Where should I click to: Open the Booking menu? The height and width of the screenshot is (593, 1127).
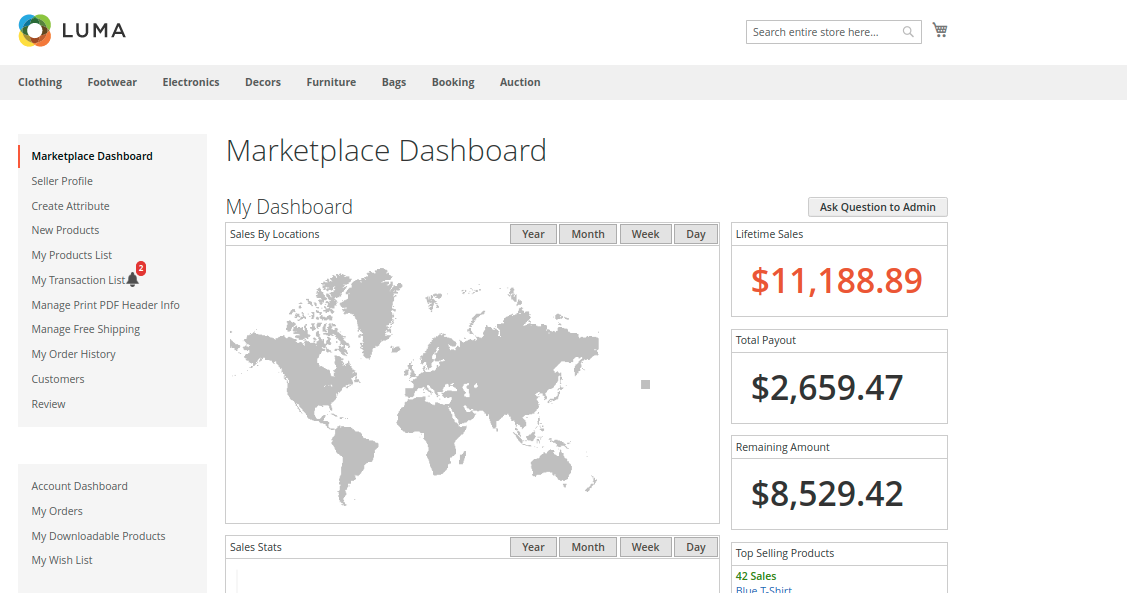click(x=453, y=82)
